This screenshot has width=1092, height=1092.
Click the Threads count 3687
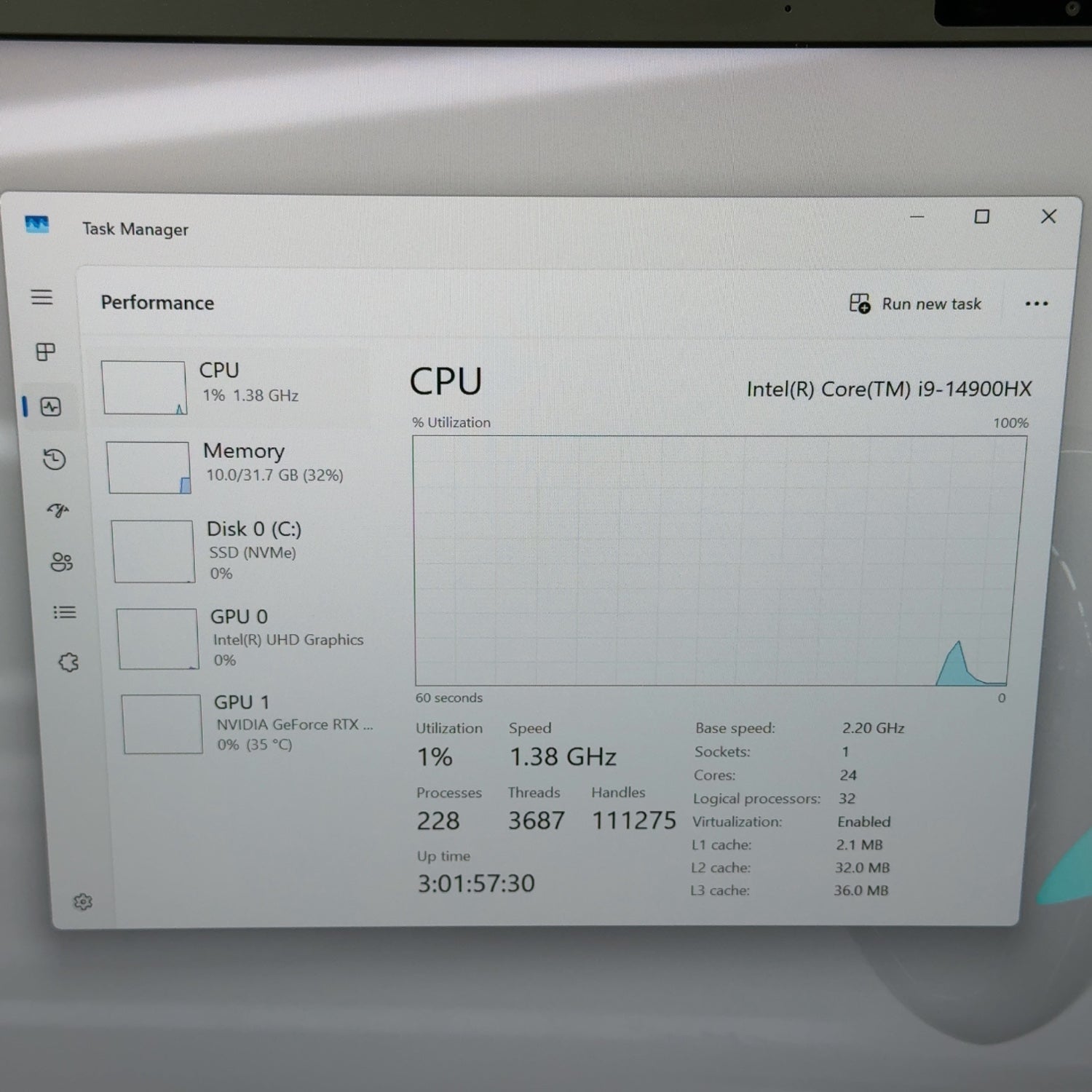point(537,820)
